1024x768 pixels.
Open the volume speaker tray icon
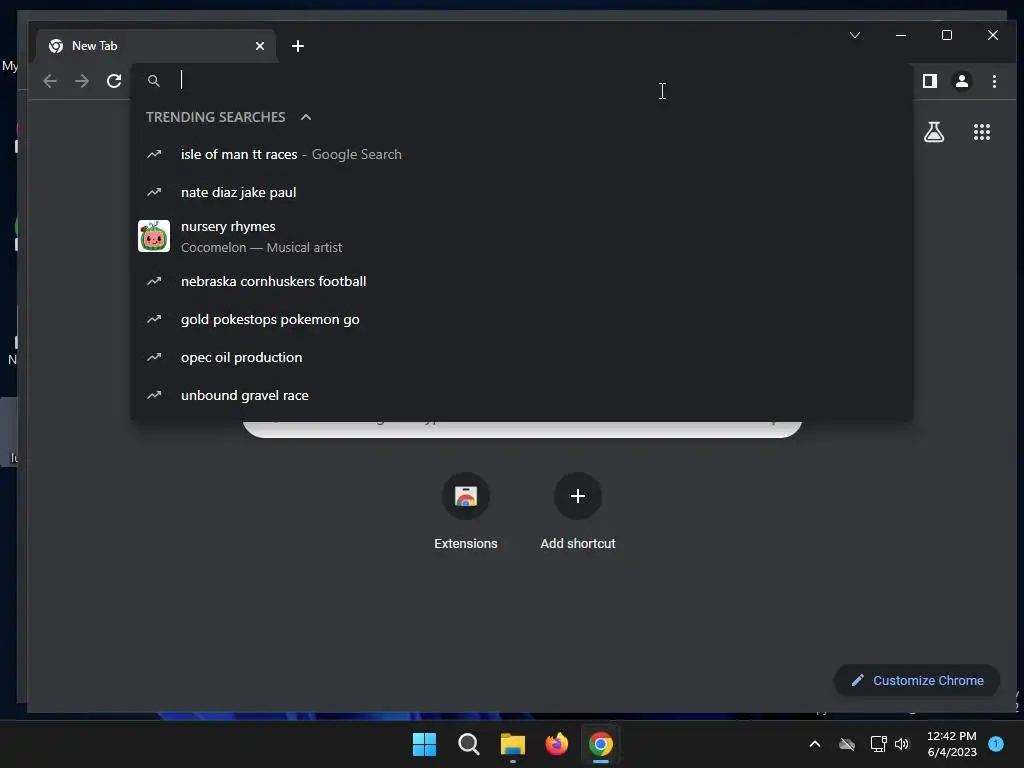pyautogui.click(x=902, y=744)
